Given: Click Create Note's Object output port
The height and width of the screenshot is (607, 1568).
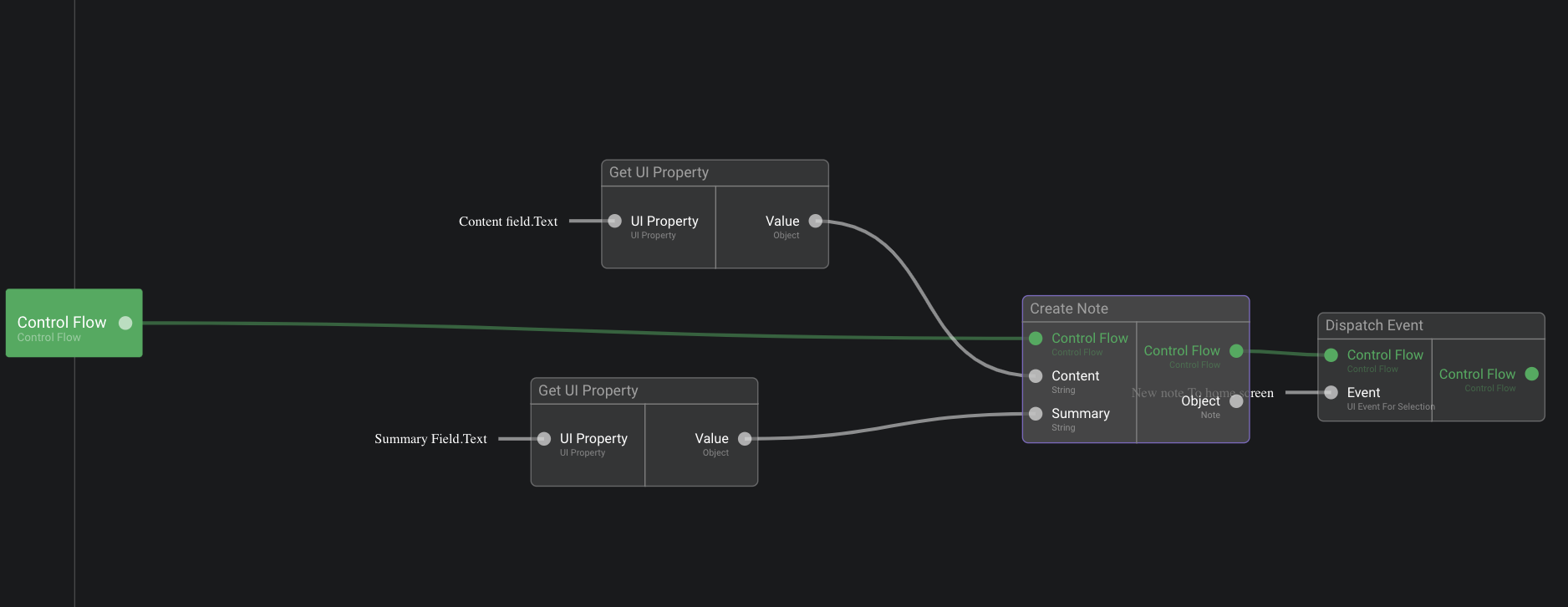Looking at the screenshot, I should (x=1236, y=401).
